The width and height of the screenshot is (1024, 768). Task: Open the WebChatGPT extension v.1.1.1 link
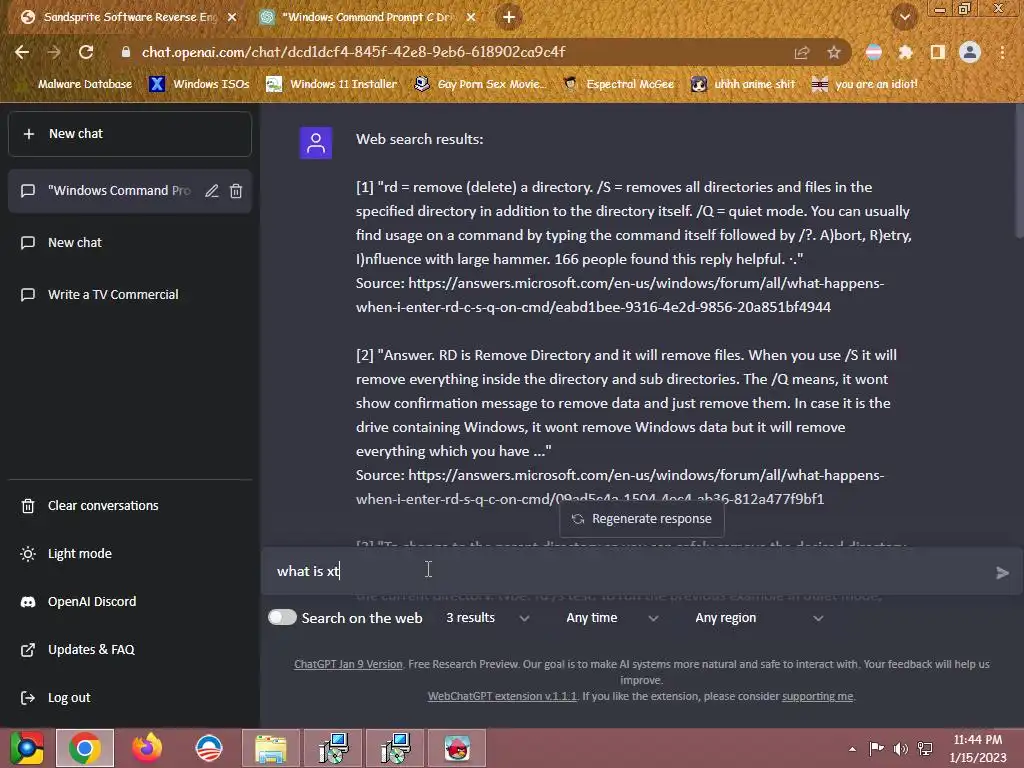(502, 696)
